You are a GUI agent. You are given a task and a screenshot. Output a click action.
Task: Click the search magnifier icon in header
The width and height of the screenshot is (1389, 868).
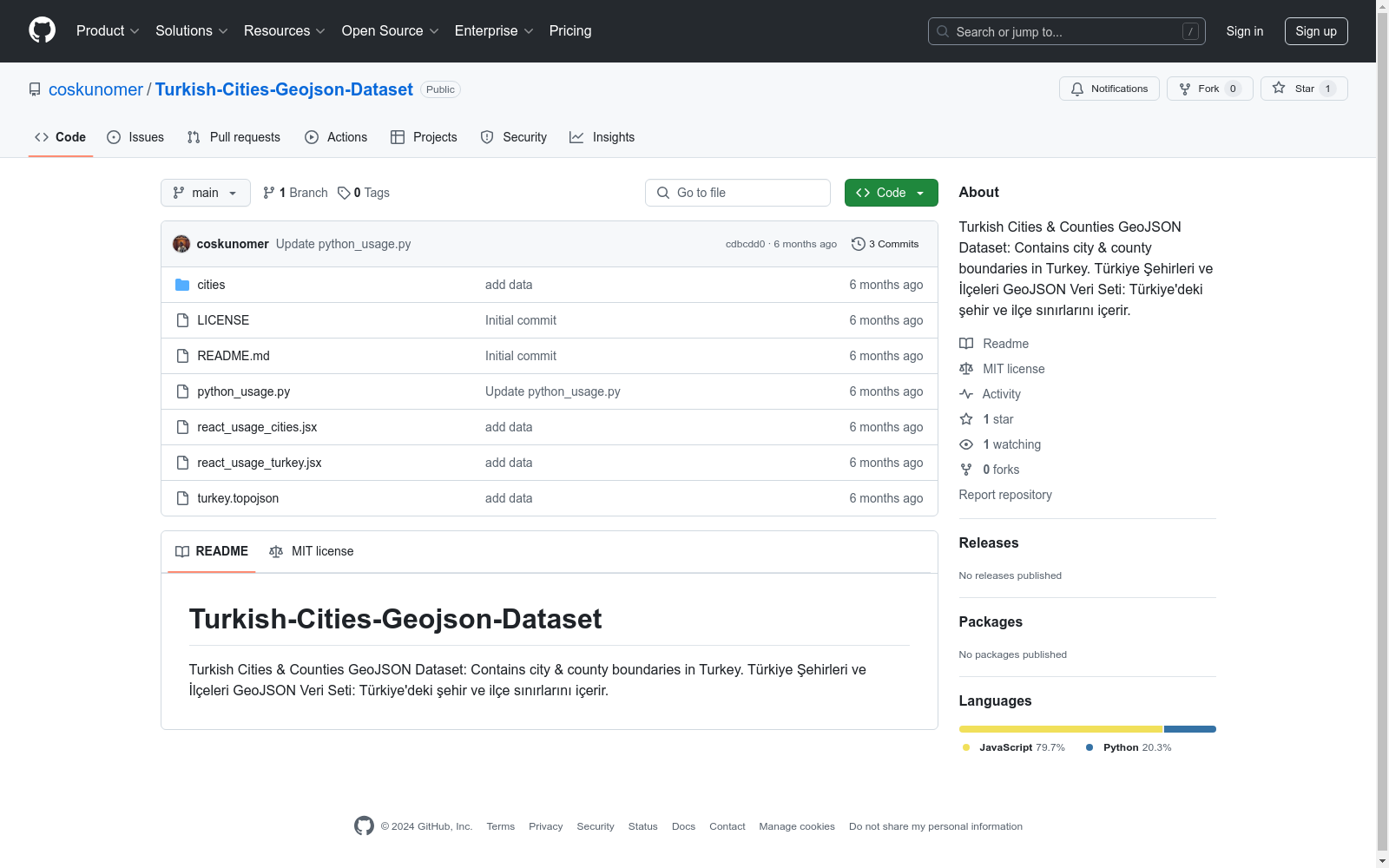pos(943,31)
